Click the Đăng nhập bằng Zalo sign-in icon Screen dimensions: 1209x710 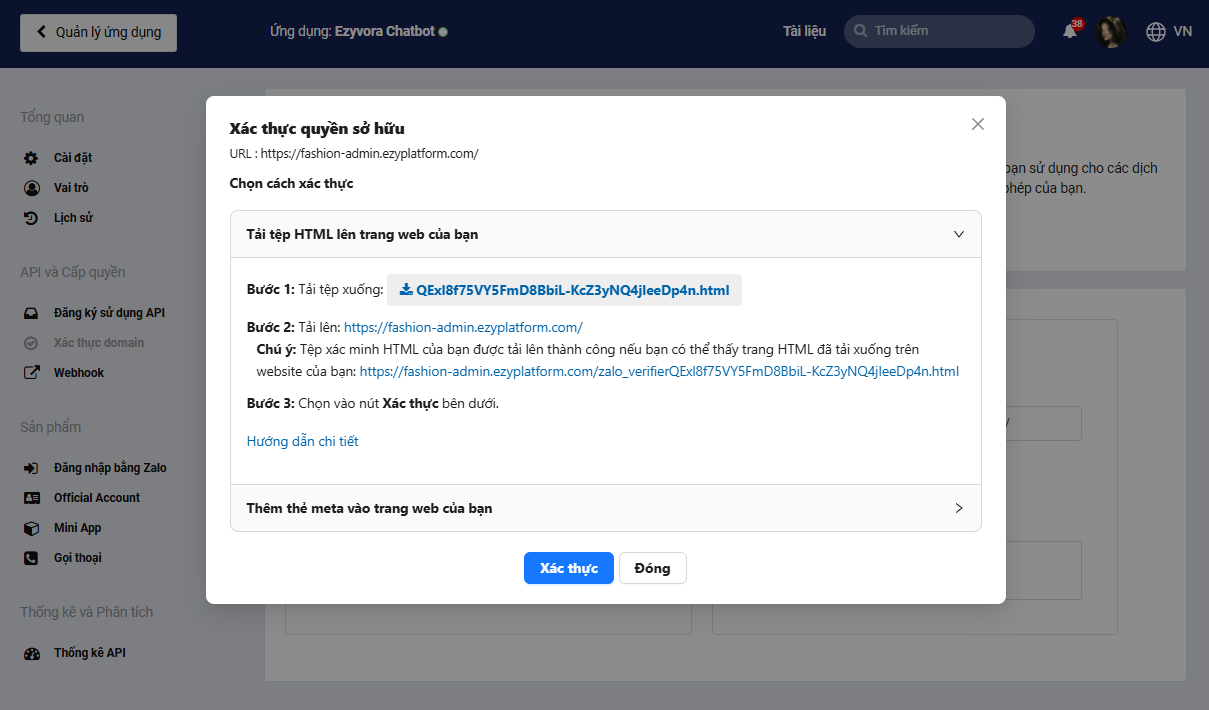click(x=32, y=468)
